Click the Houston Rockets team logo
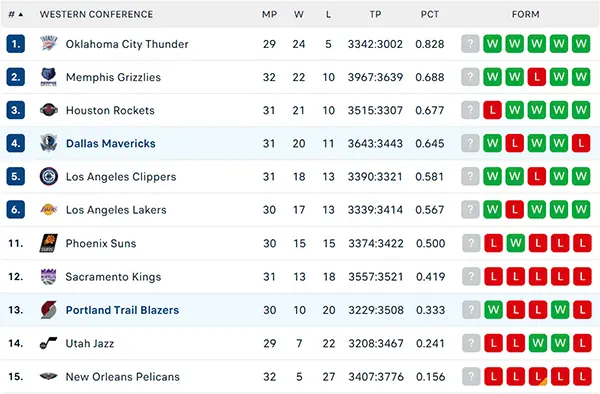Screen dimensions: 600x394 click(x=49, y=110)
